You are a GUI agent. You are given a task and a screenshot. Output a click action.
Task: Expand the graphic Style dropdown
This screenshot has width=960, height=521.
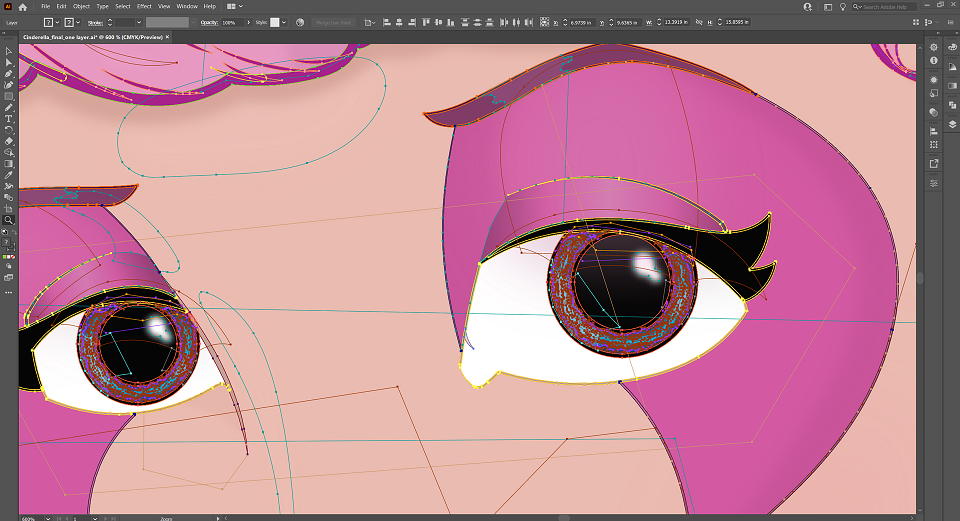[283, 23]
